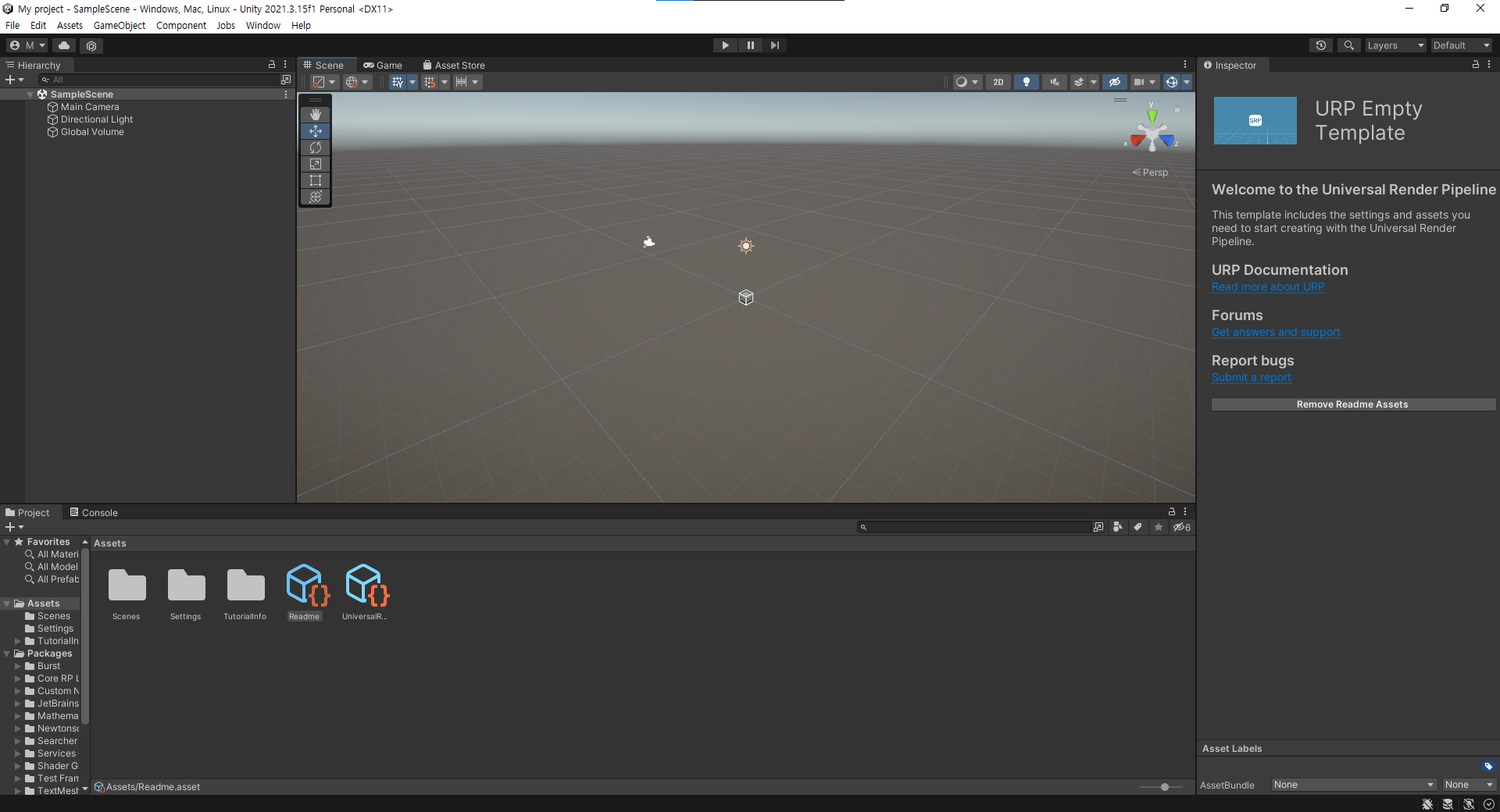Open AssetBundle variant None dropdown
Viewport: 1500px width, 812px height.
click(1469, 785)
